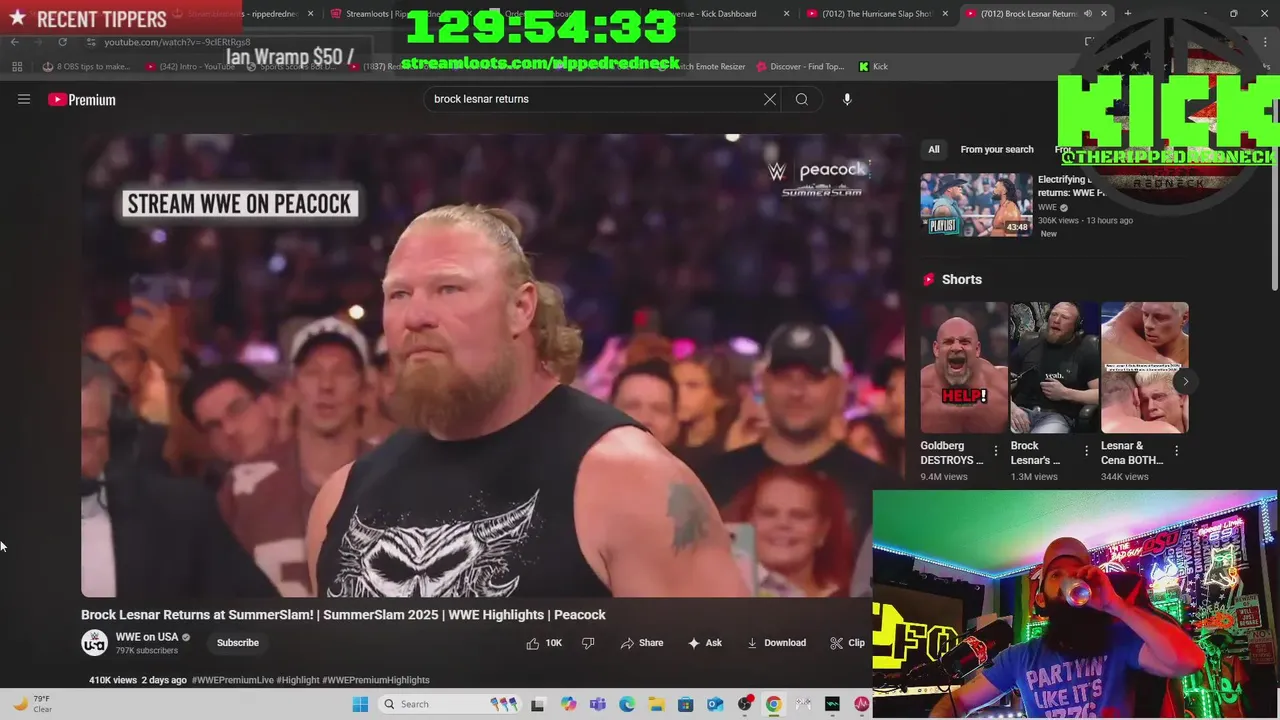Image resolution: width=1280 pixels, height=720 pixels.
Task: Download the video
Action: (x=776, y=643)
